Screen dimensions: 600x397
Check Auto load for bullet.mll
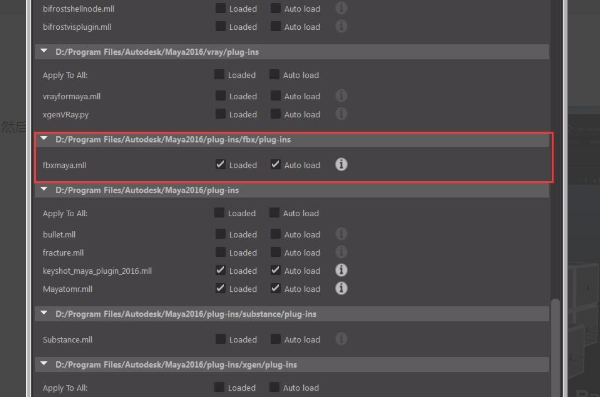276,234
